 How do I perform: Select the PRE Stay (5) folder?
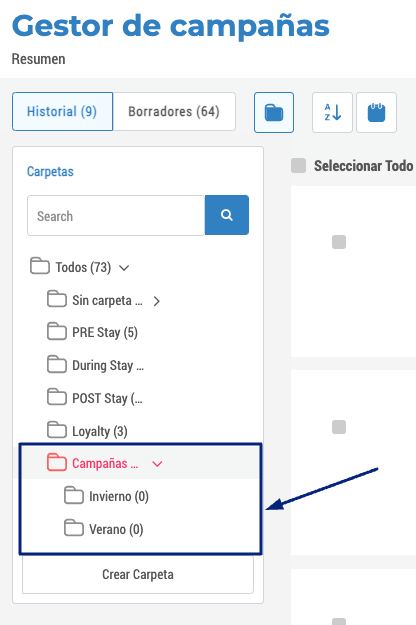pos(92,332)
